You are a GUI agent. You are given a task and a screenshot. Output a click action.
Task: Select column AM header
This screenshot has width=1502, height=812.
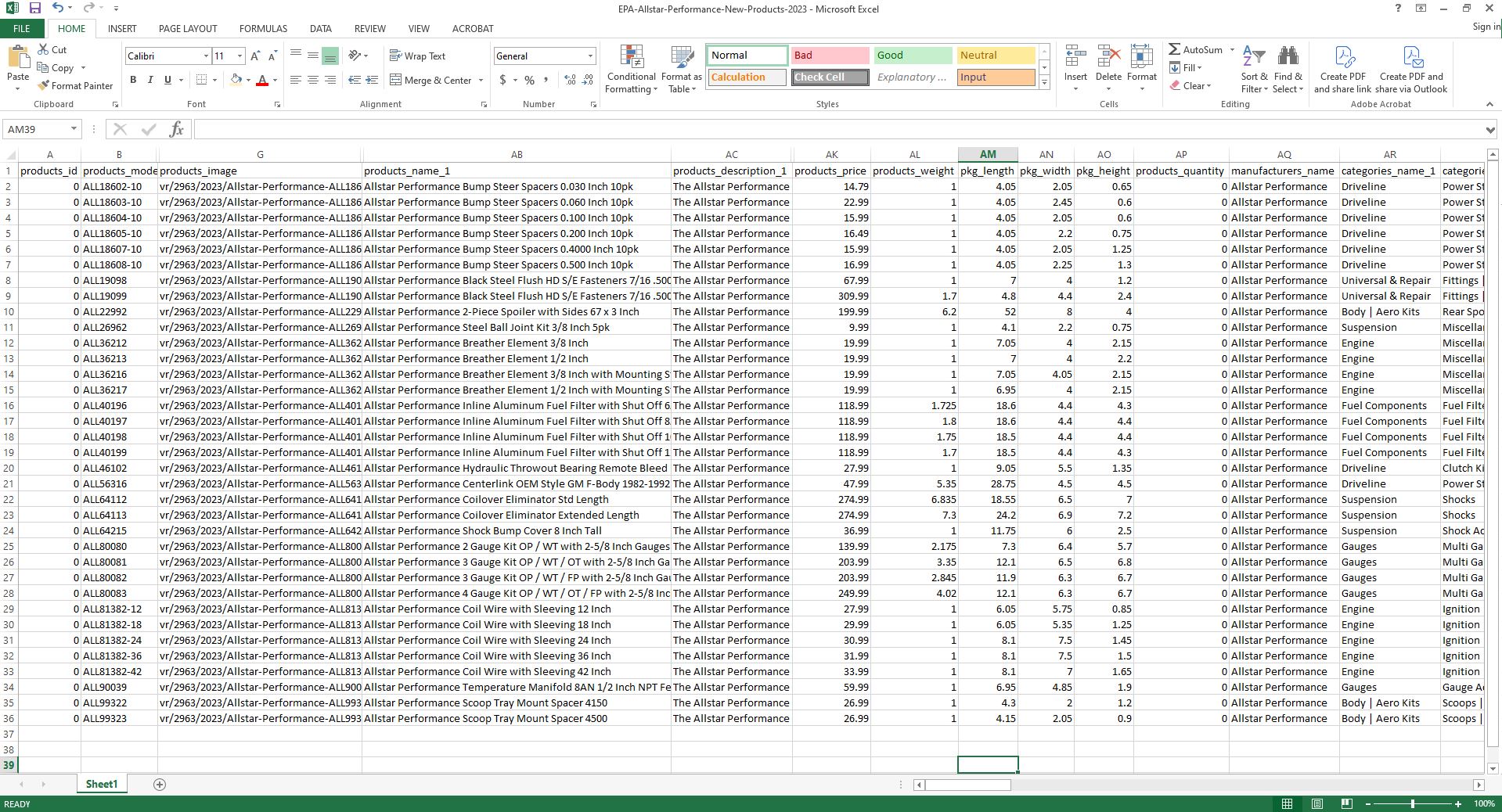988,155
